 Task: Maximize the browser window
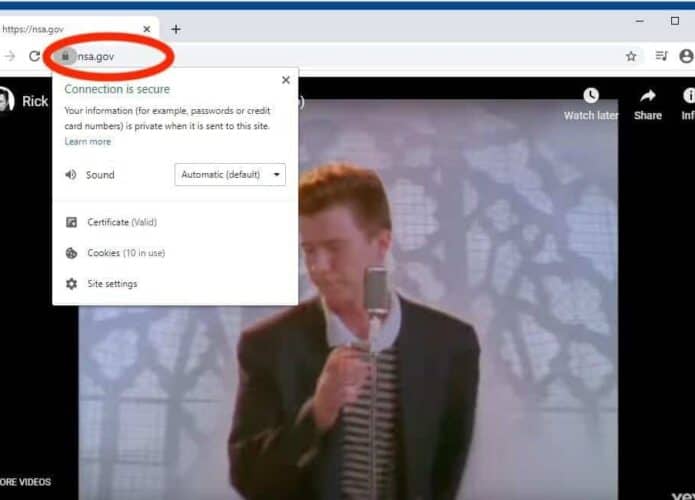675,21
